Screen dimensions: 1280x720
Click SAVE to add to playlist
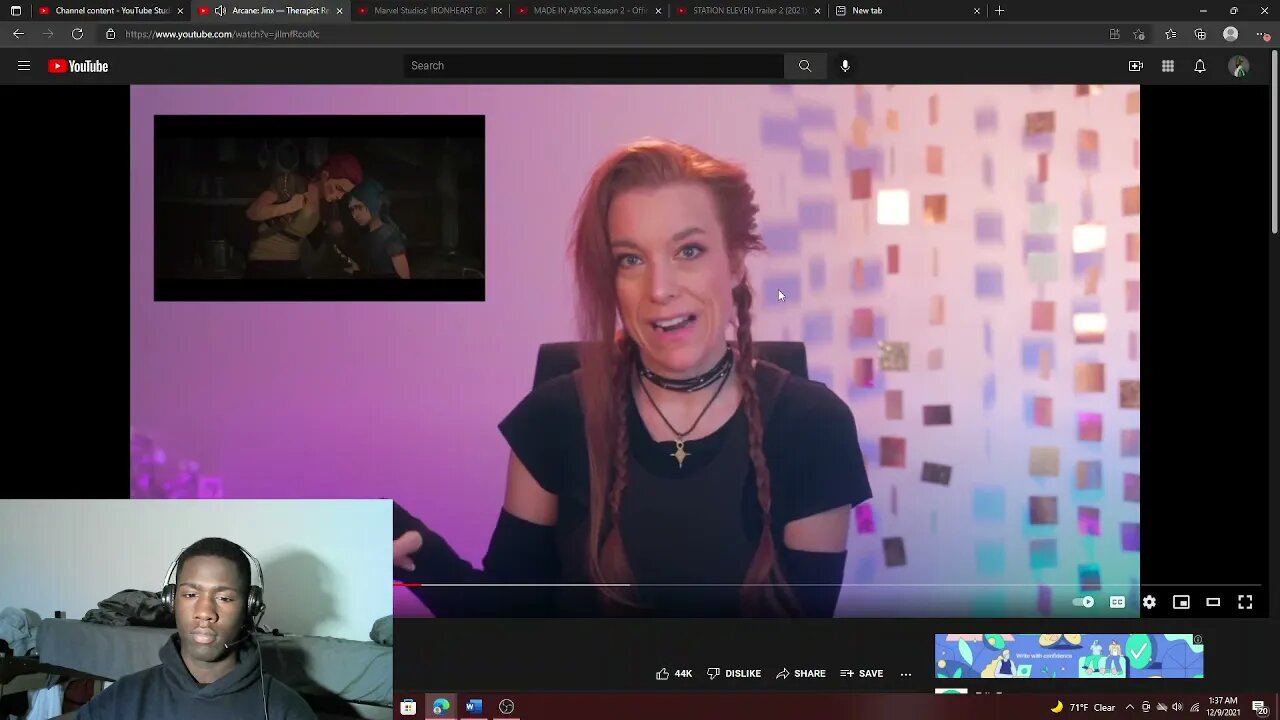coord(862,674)
